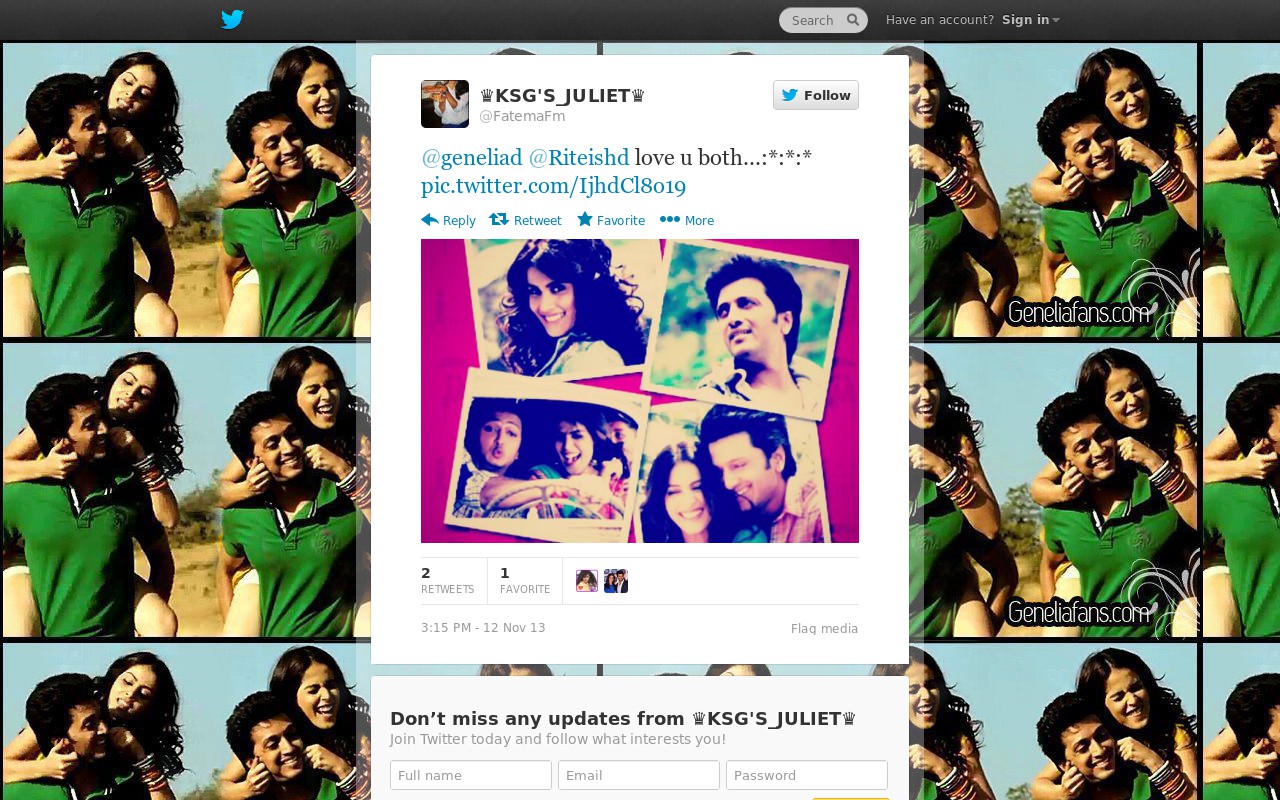Open pic.twitter.com/IjhdCl8019 link
The image size is (1280, 800).
pyautogui.click(x=553, y=186)
